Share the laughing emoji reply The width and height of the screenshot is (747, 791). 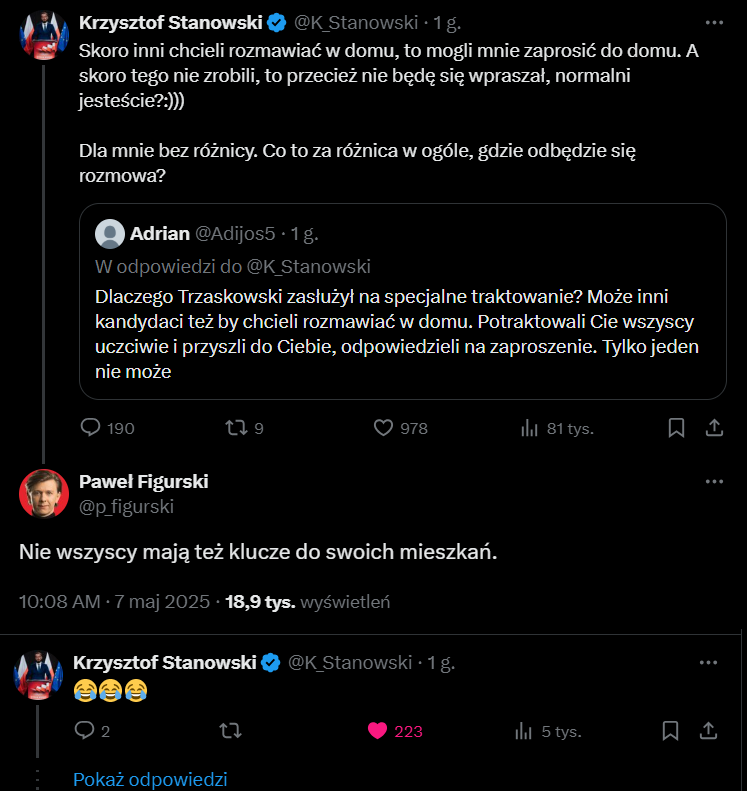tap(708, 731)
